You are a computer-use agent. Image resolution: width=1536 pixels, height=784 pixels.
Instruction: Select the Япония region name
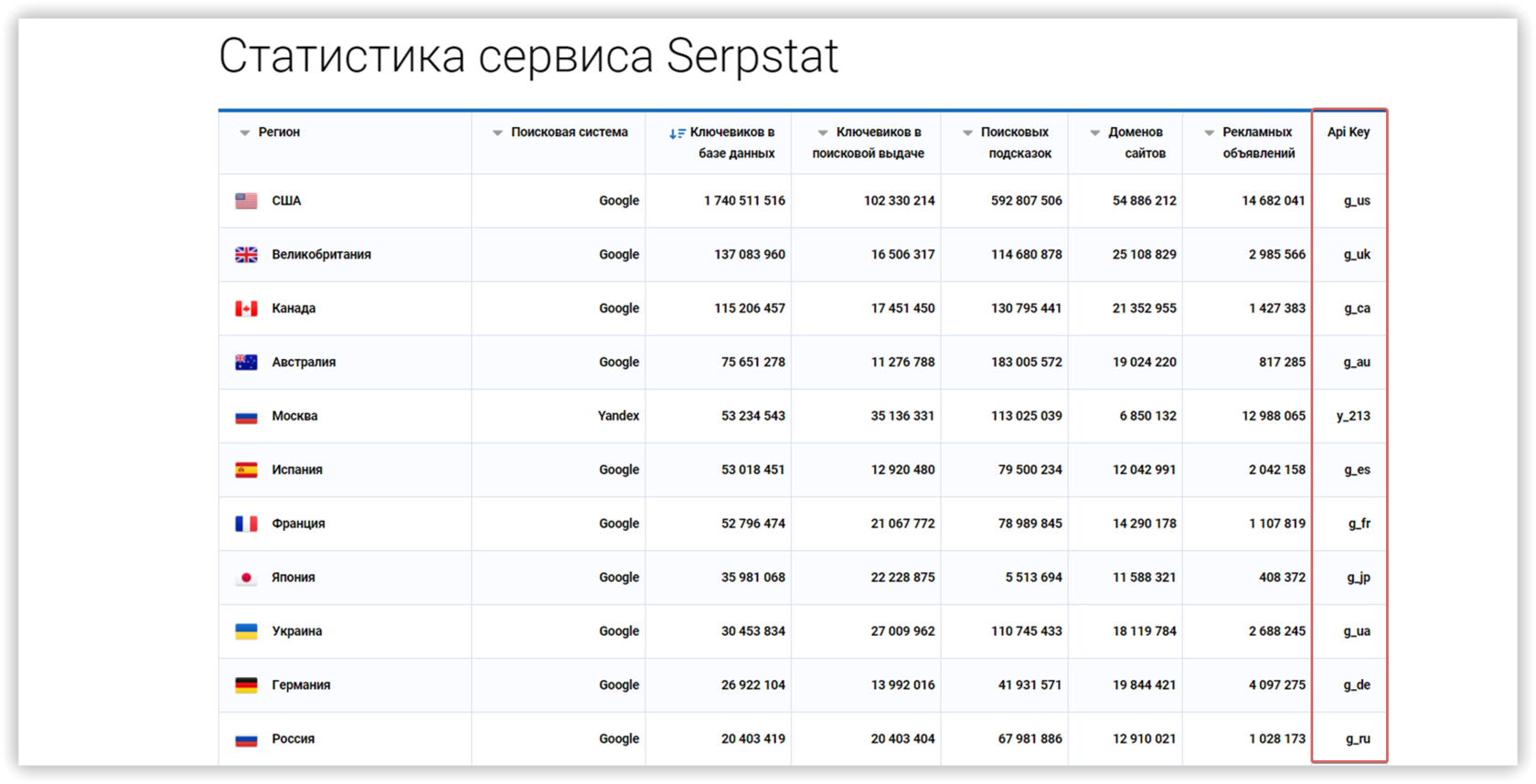(x=293, y=577)
